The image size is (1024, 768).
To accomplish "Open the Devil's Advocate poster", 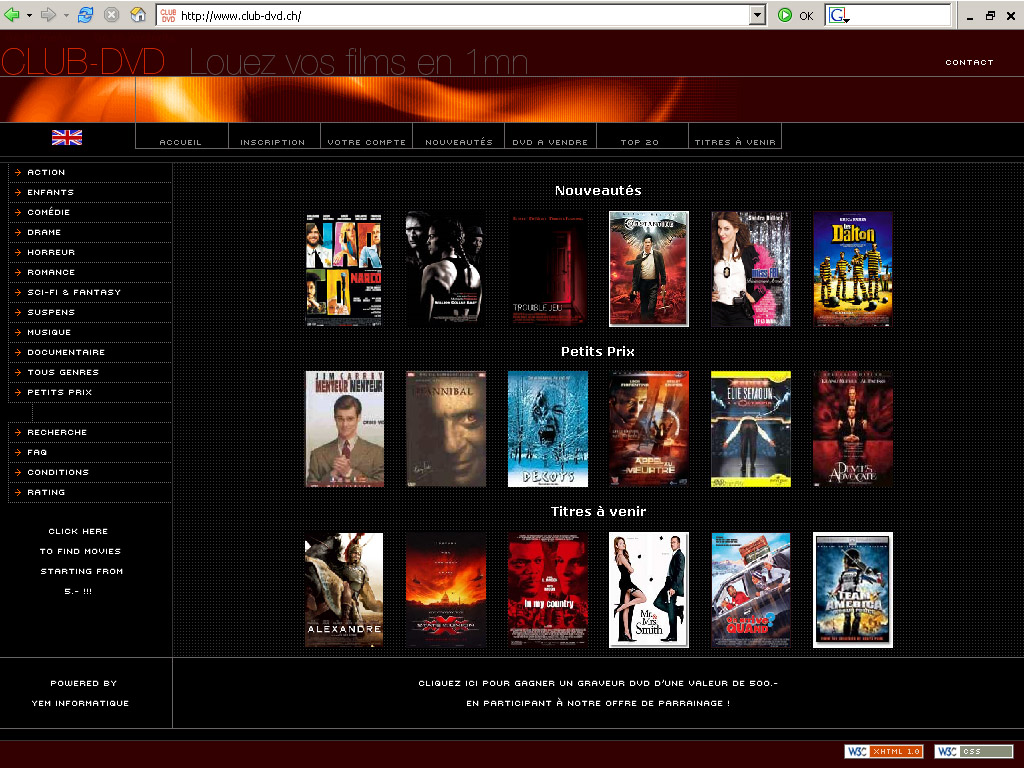I will point(852,429).
